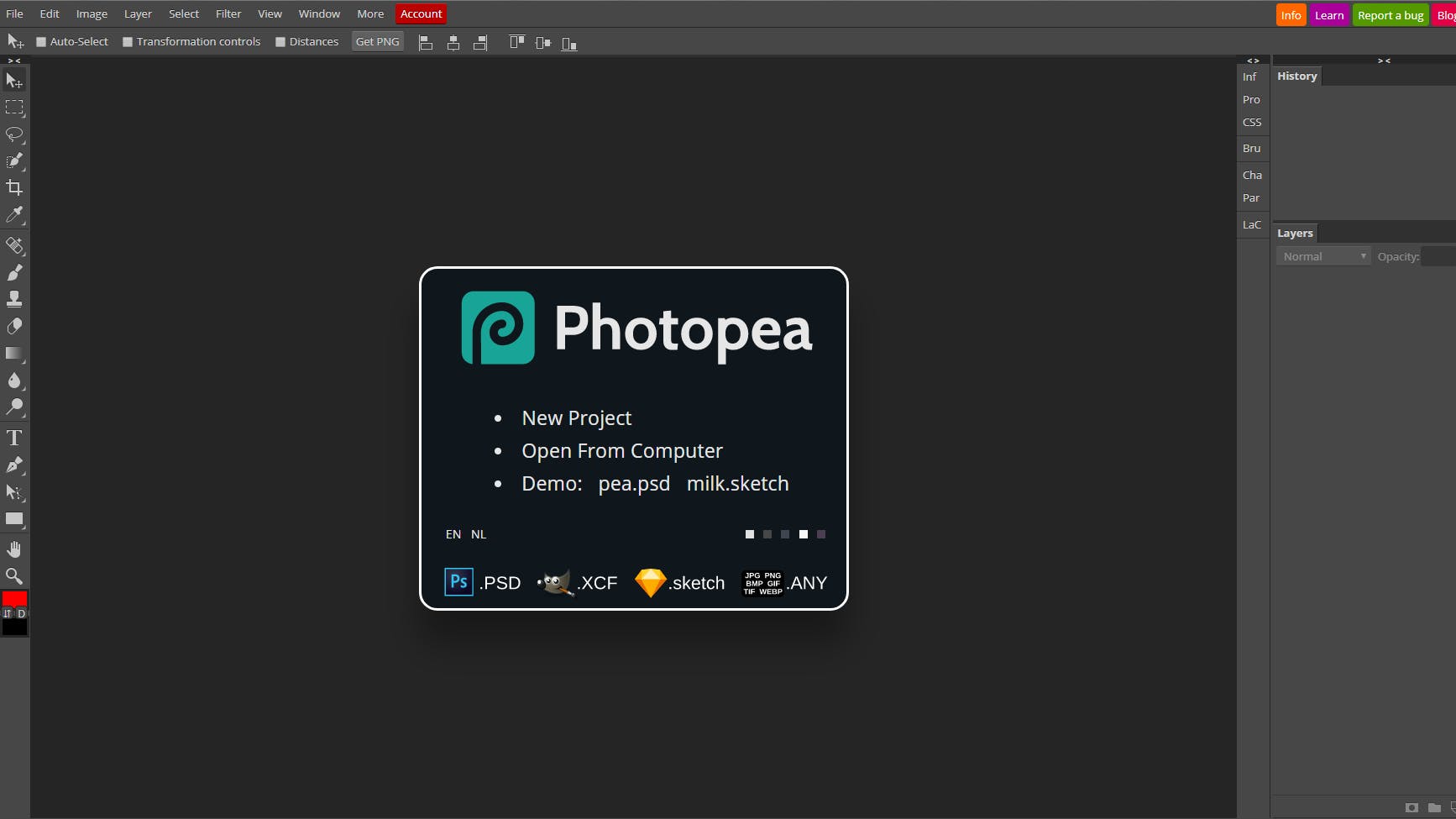This screenshot has height=819, width=1456.
Task: Activate the Lasso selection tool
Action: click(x=13, y=134)
